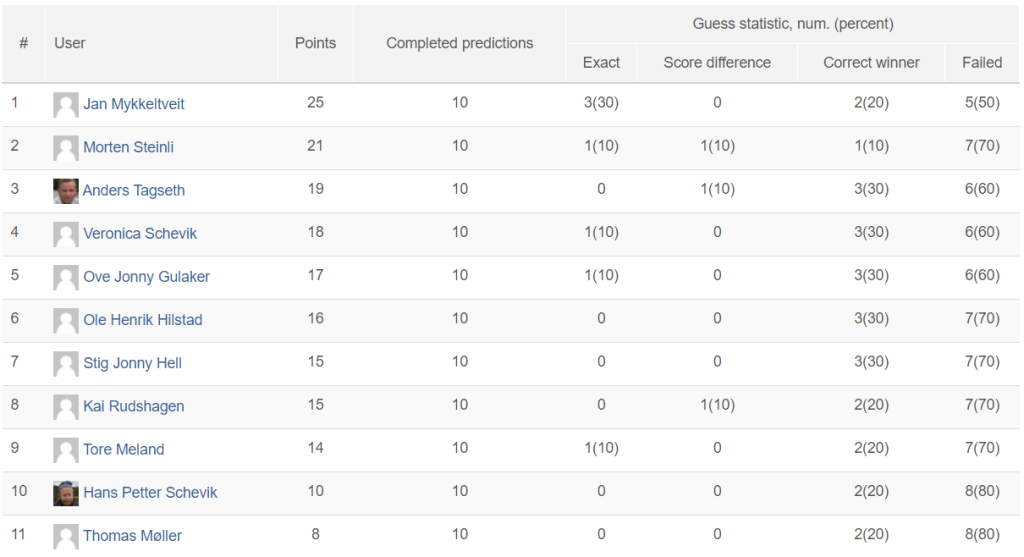1024x557 pixels.
Task: Select the Completed predictions column header
Action: (459, 43)
